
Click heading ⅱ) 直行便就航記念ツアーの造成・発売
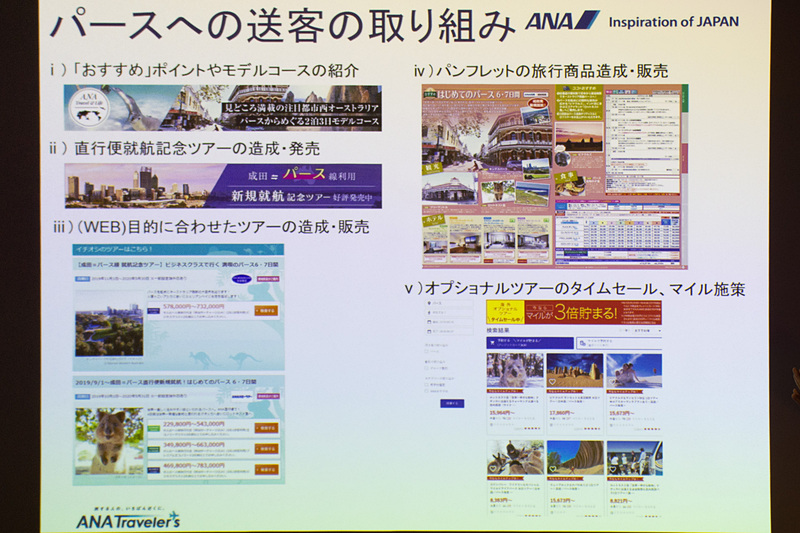tap(185, 148)
